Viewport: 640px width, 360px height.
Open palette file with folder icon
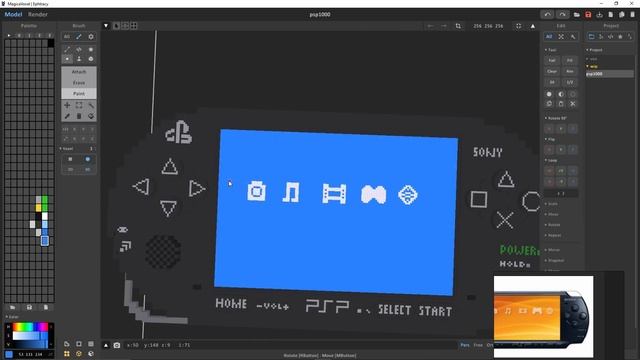coord(13,307)
